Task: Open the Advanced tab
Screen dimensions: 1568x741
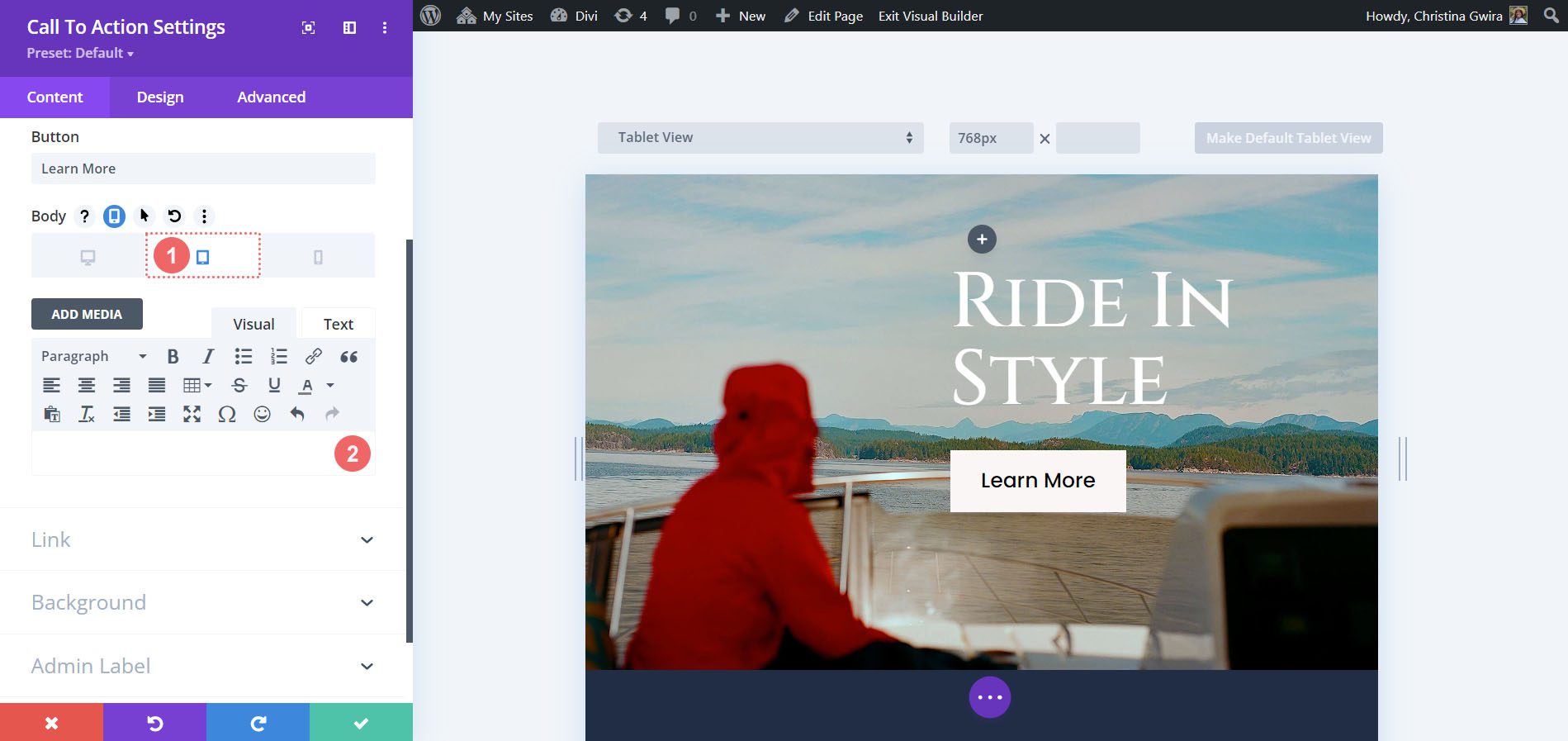Action: tap(271, 97)
